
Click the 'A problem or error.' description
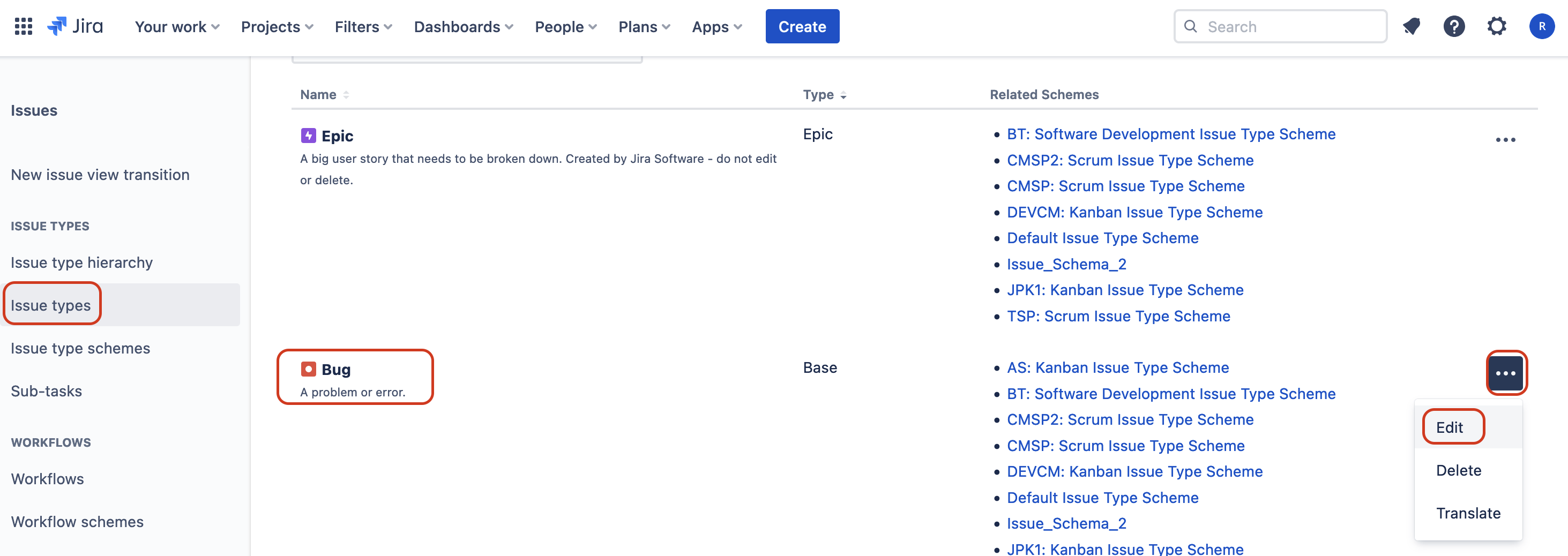click(353, 392)
